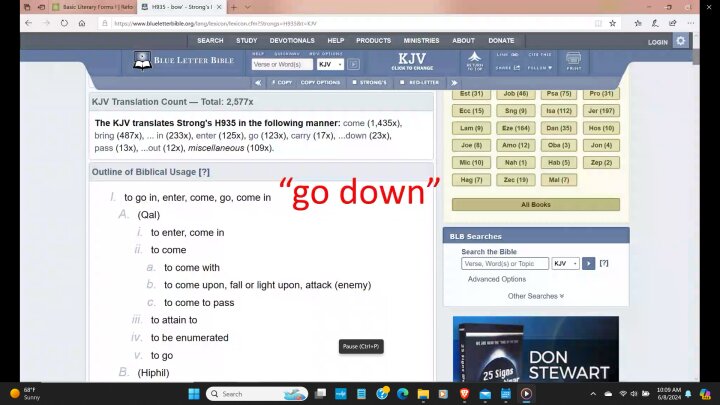Open the KJV dropdown in BLB Searches

pyautogui.click(x=565, y=264)
